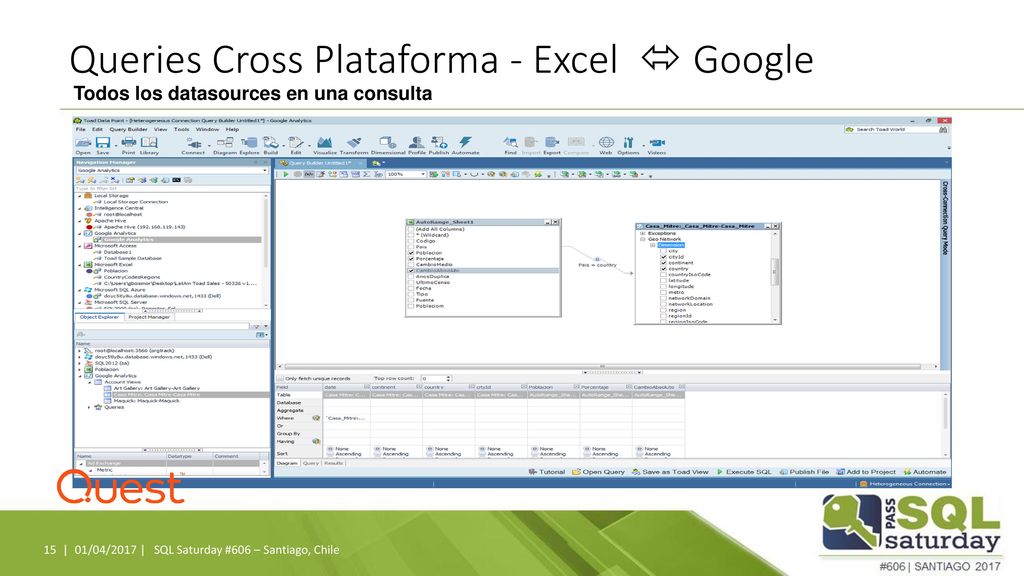Screen dimensions: 1024x576
Task: Click the Tutorial button
Action: point(547,472)
